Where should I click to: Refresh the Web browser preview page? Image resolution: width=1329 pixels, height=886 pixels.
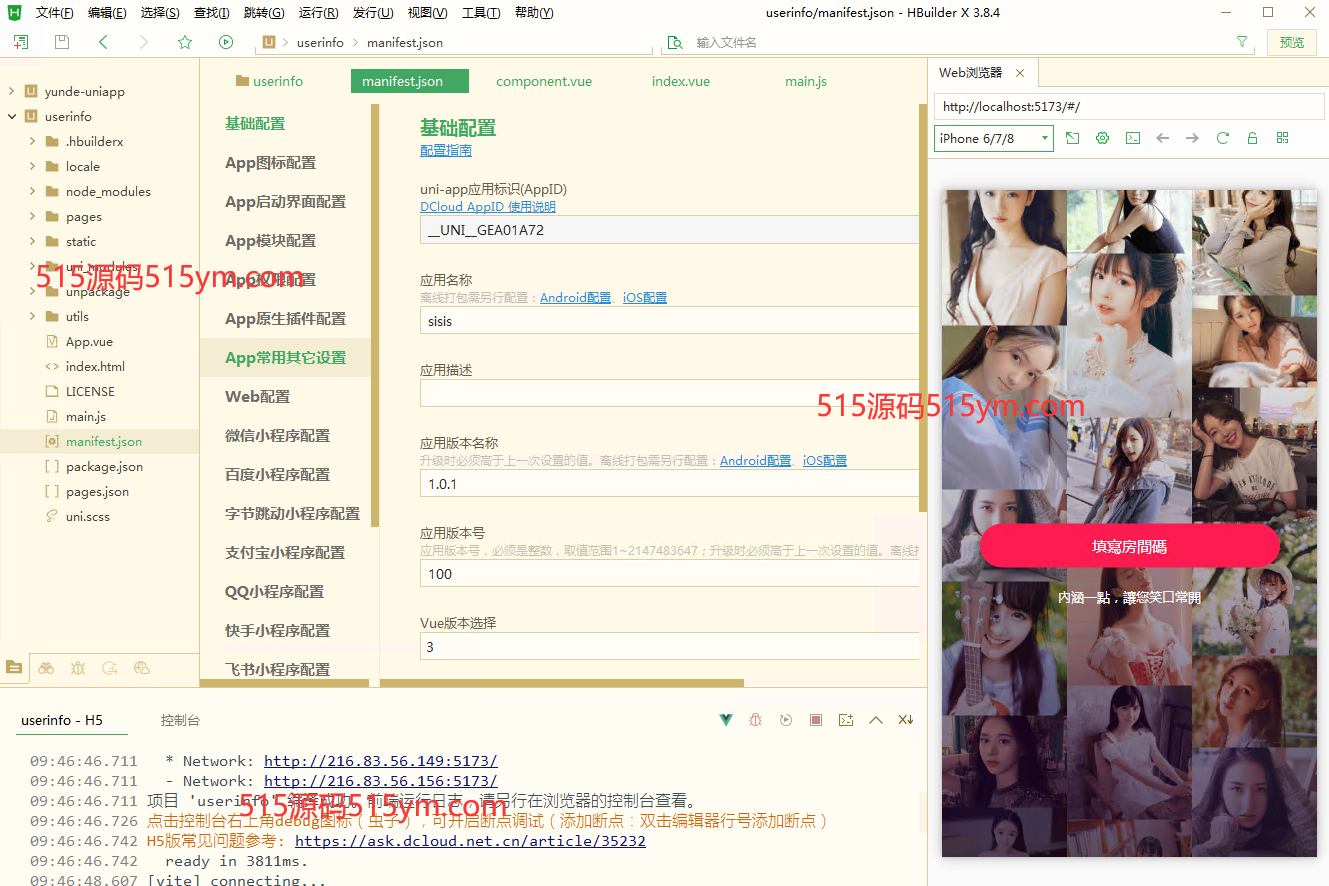pyautogui.click(x=1222, y=138)
